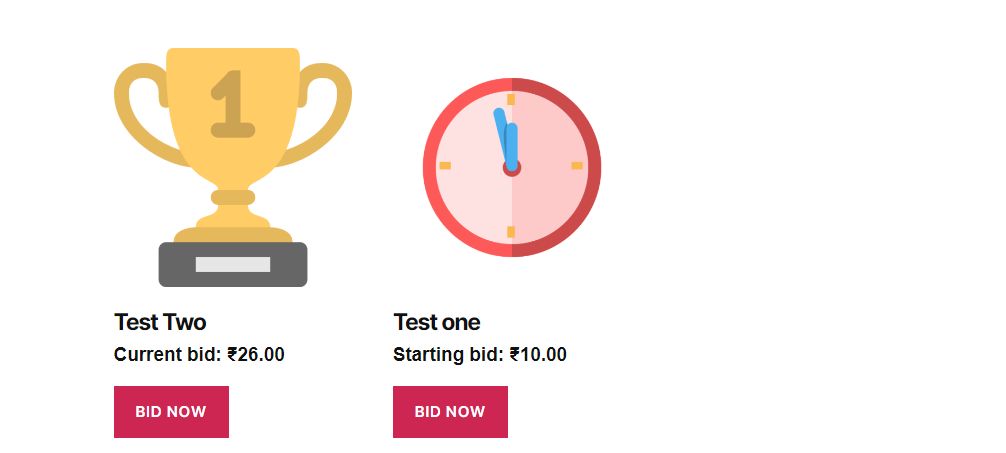Click the trophy's left handle
Viewport: 1006px width, 453px height.
[133, 105]
